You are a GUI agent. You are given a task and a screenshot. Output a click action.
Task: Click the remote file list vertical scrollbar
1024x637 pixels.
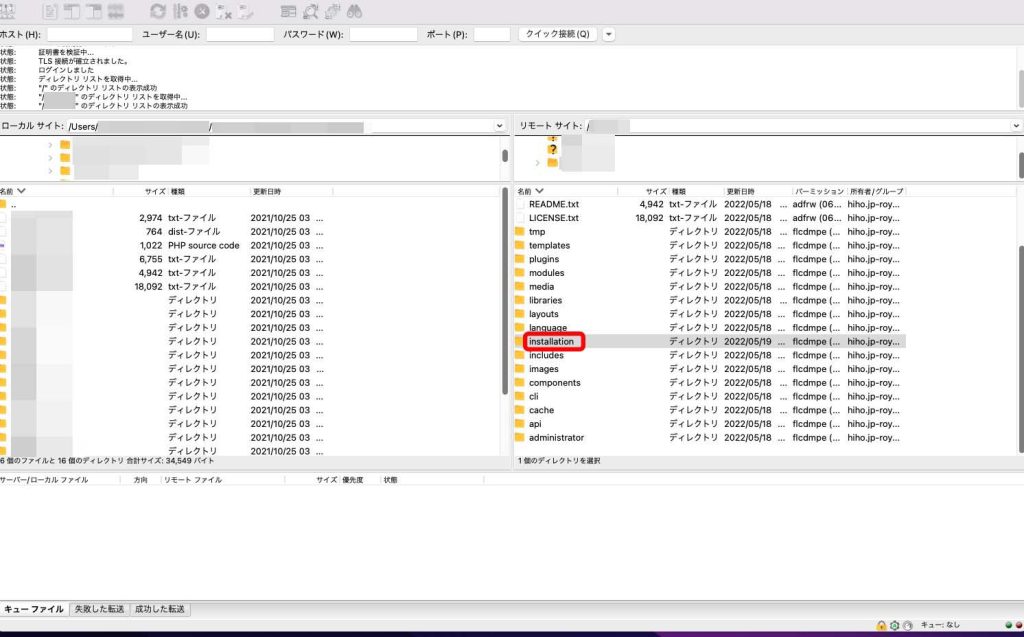click(x=1019, y=320)
